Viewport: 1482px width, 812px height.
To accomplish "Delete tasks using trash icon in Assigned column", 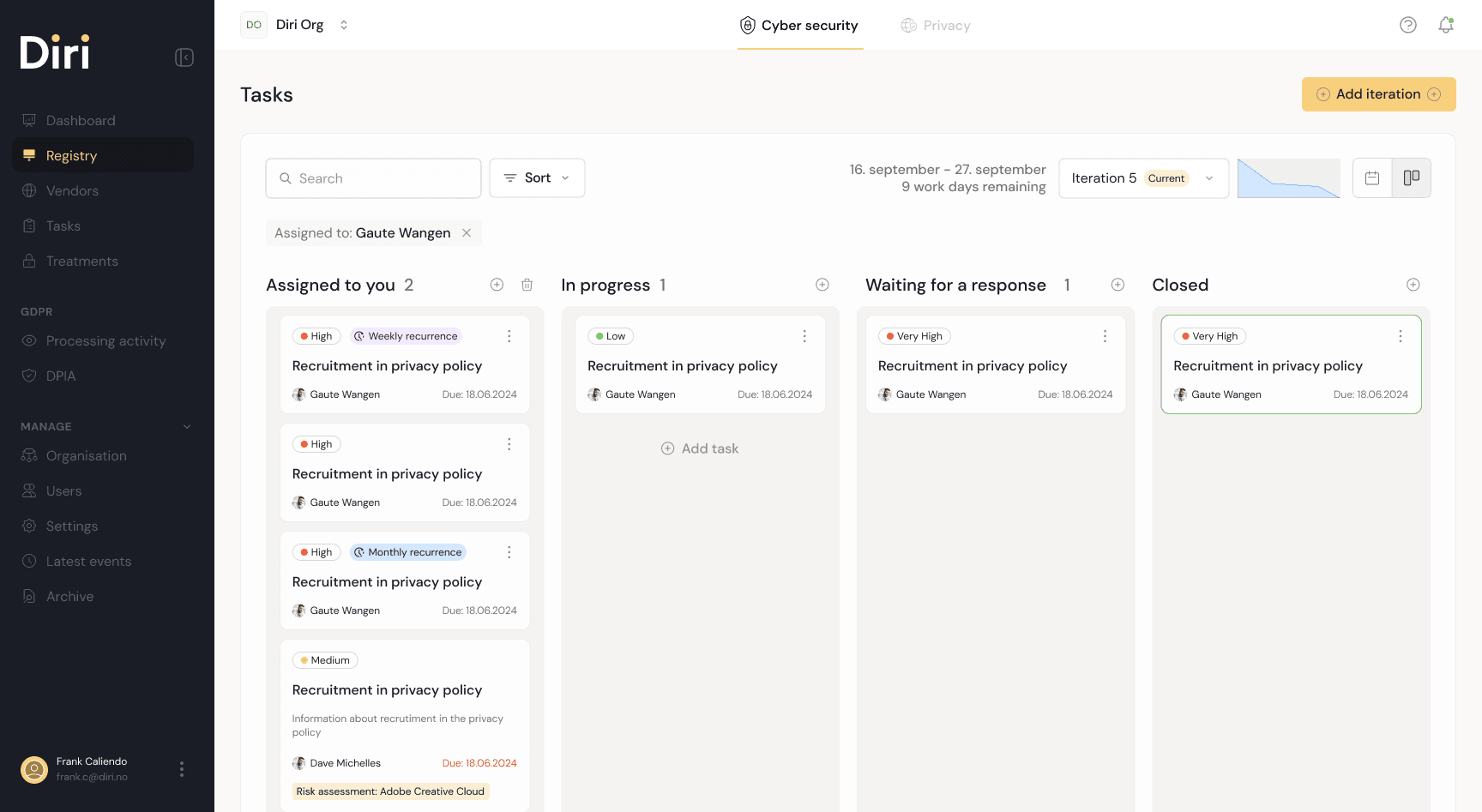I will pyautogui.click(x=527, y=285).
